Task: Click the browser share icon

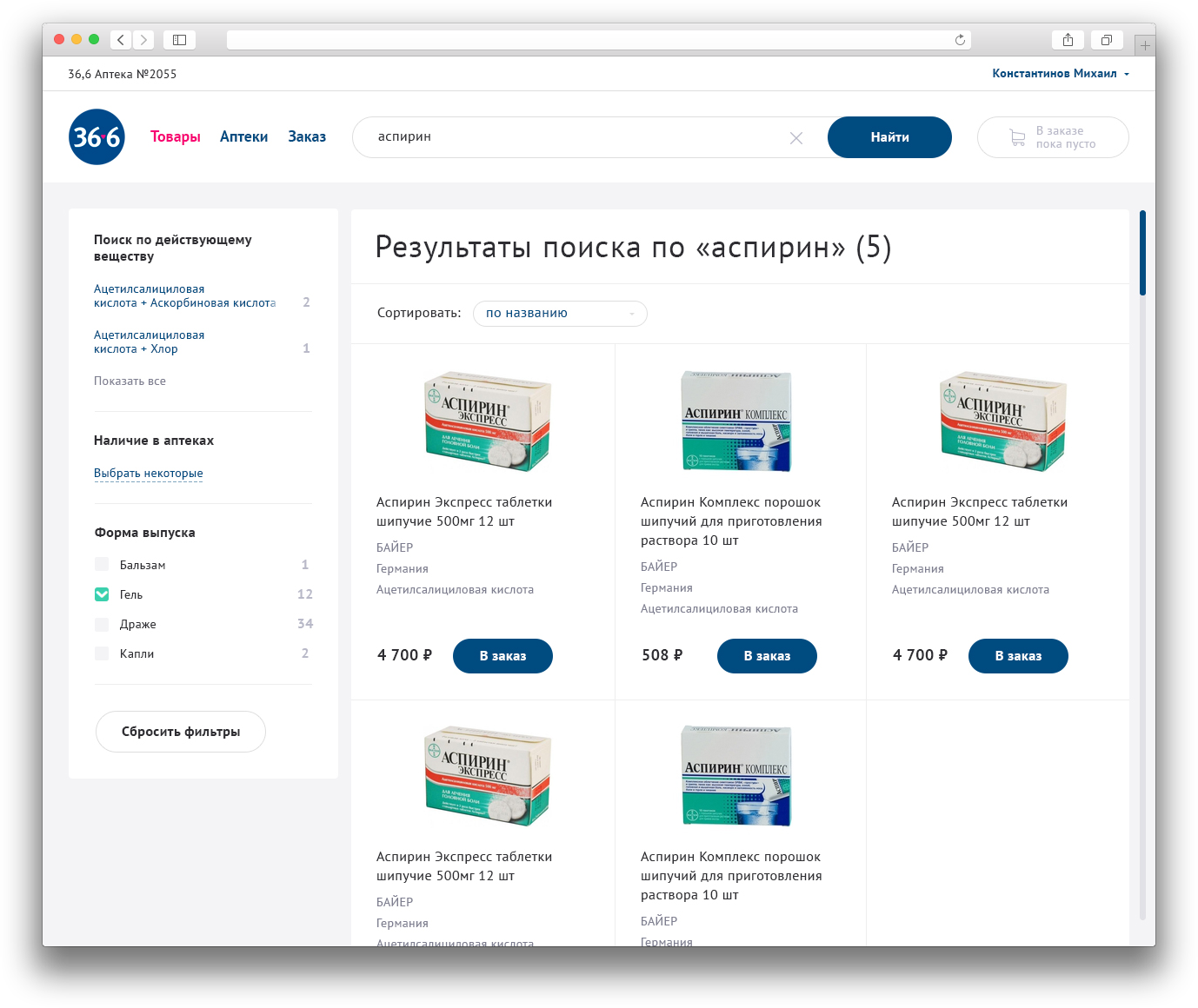Action: pos(1068,40)
